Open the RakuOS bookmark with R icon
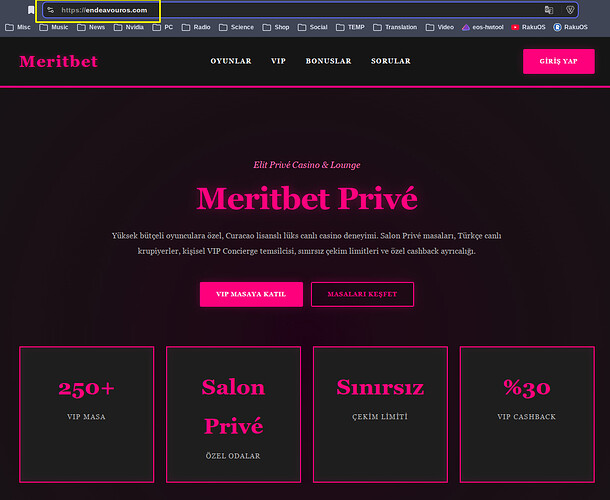 (x=570, y=27)
